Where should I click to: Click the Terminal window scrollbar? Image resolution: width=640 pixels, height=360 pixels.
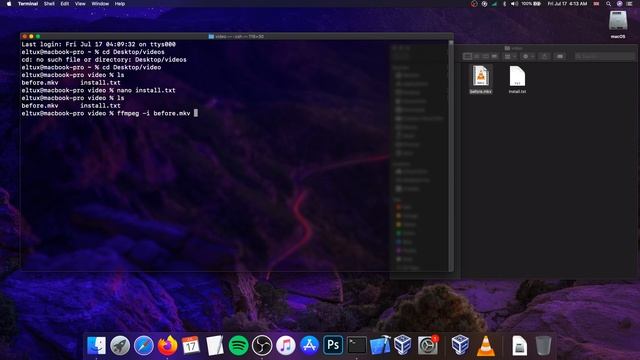(x=451, y=155)
